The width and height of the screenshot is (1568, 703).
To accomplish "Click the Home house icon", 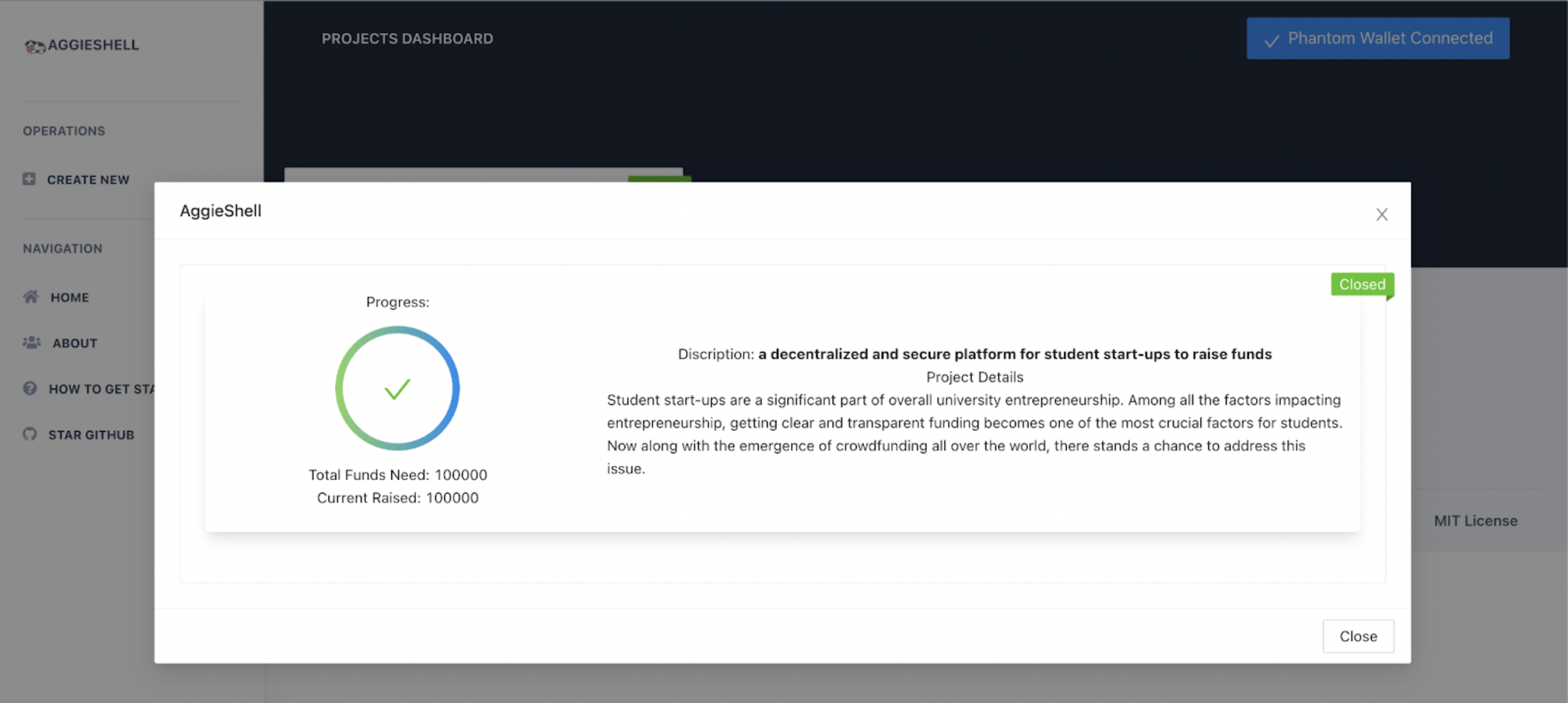I will tap(31, 296).
